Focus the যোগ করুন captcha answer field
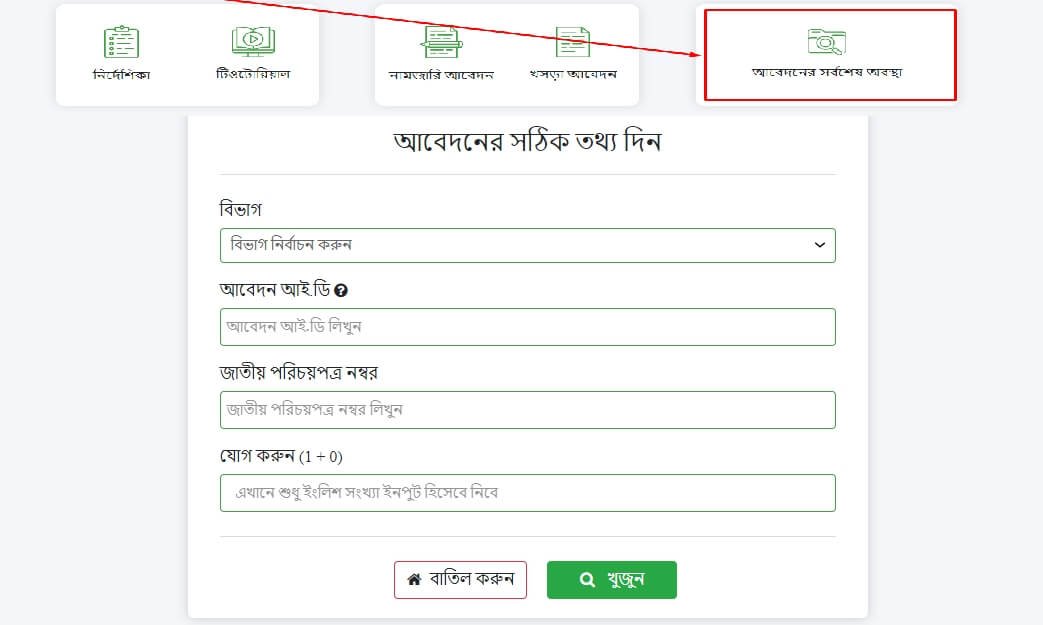The width and height of the screenshot is (1043, 625). (527, 493)
